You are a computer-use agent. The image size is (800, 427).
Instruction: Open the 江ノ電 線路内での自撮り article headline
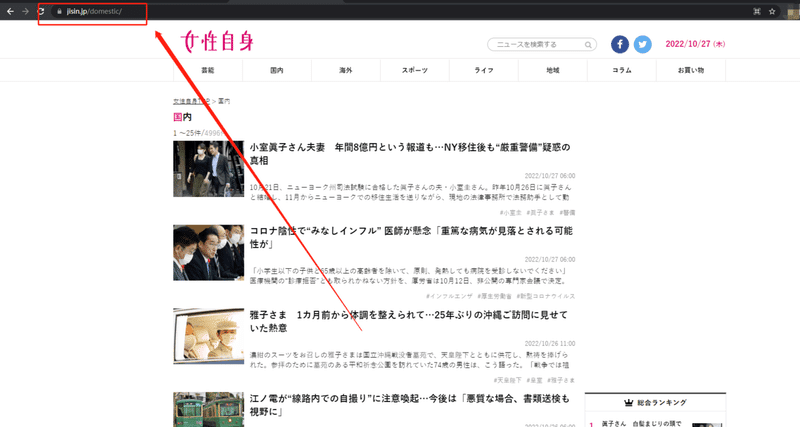point(409,405)
